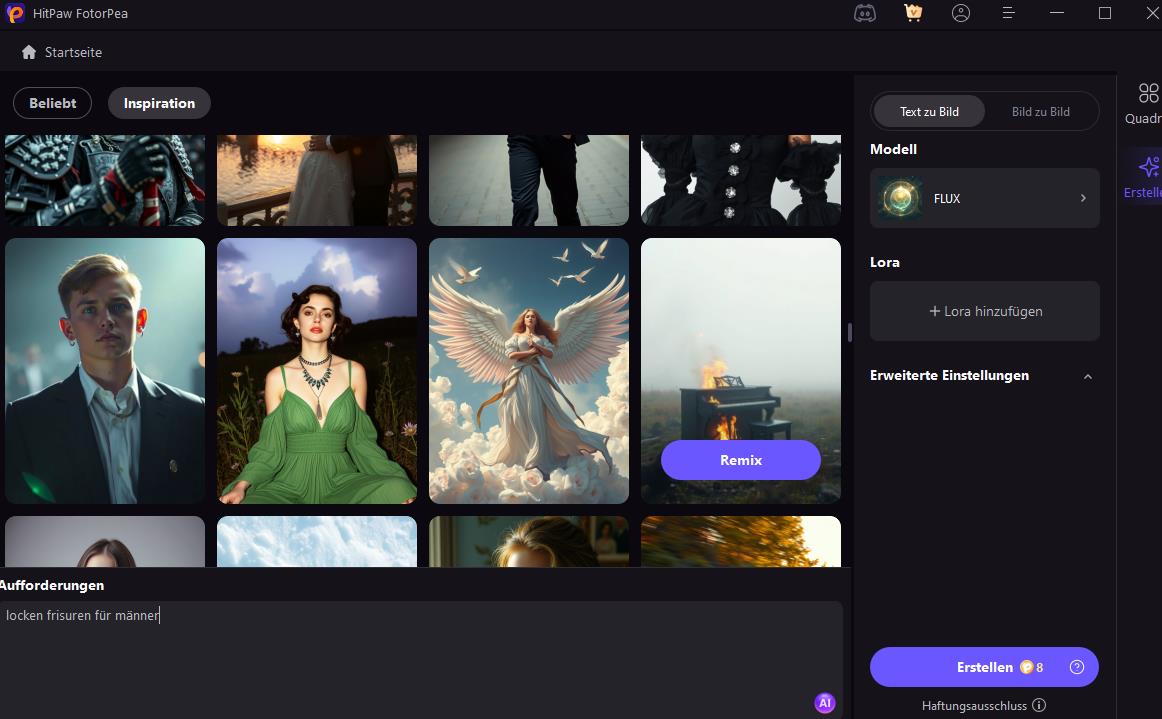The height and width of the screenshot is (719, 1162).
Task: Open the Quadrat sidebar grid icon
Action: click(x=1148, y=93)
